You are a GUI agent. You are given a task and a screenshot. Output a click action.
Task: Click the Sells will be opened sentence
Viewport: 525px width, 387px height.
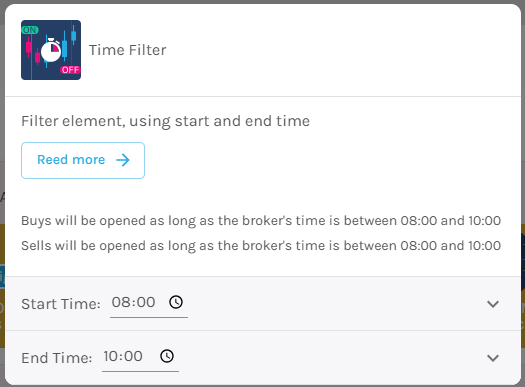tap(261, 246)
